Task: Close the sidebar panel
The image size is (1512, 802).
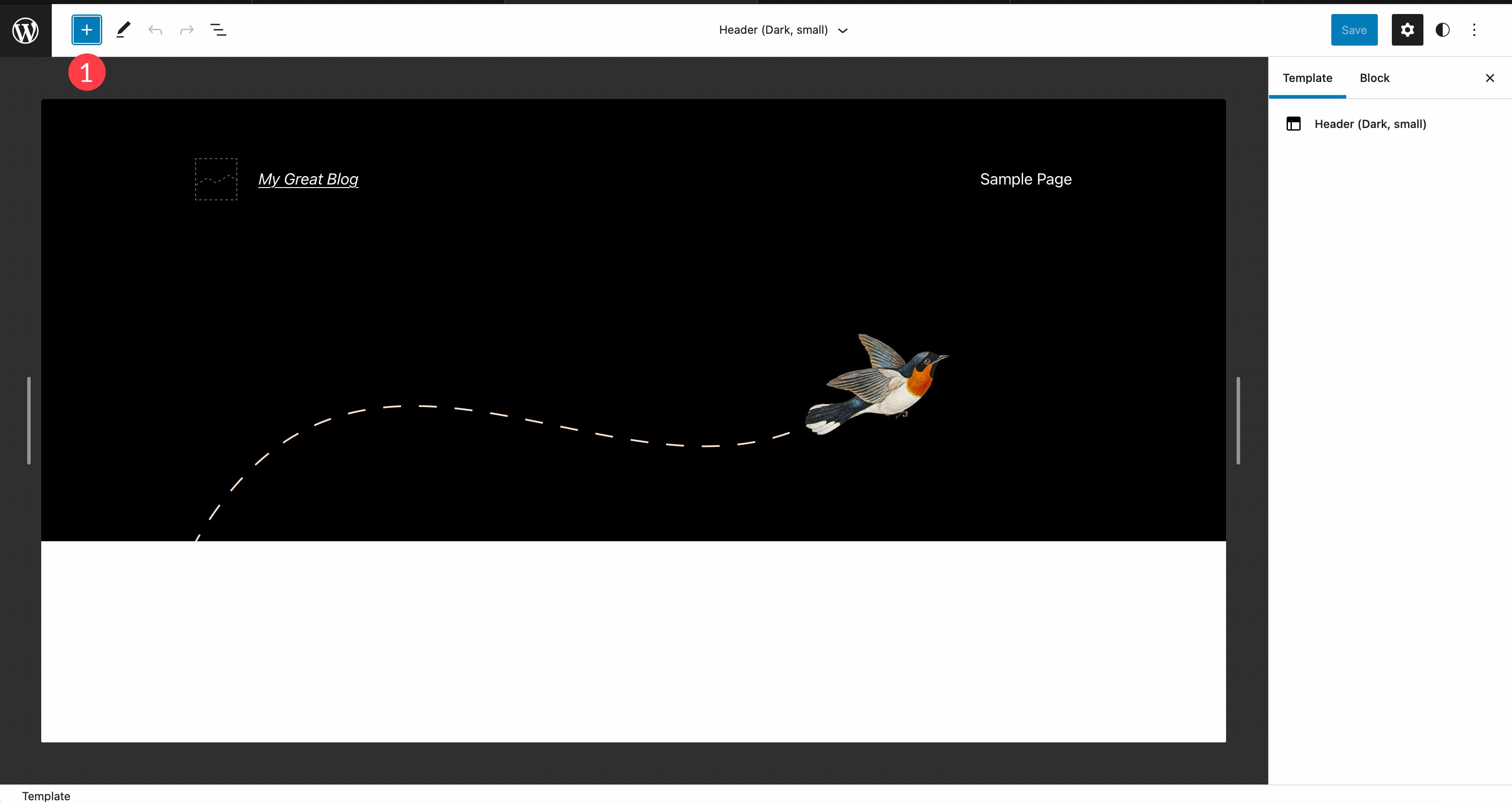Action: [1490, 78]
